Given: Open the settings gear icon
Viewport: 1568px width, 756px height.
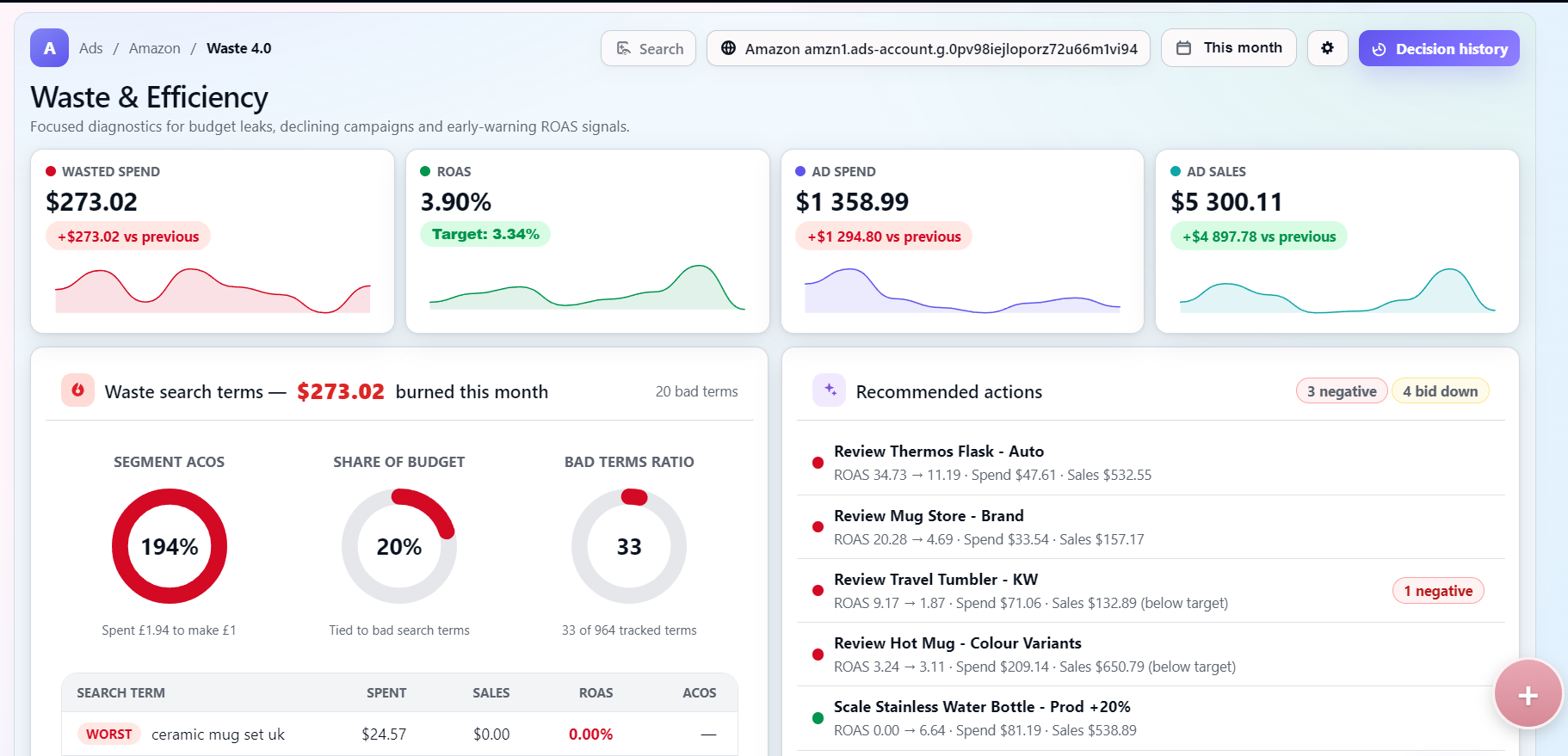Looking at the screenshot, I should coord(1327,48).
